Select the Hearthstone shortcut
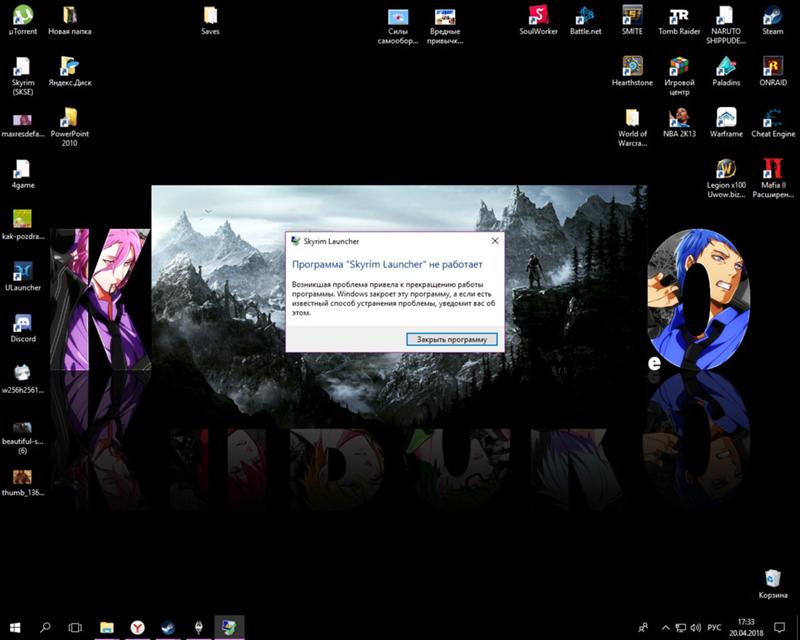 [x=632, y=72]
